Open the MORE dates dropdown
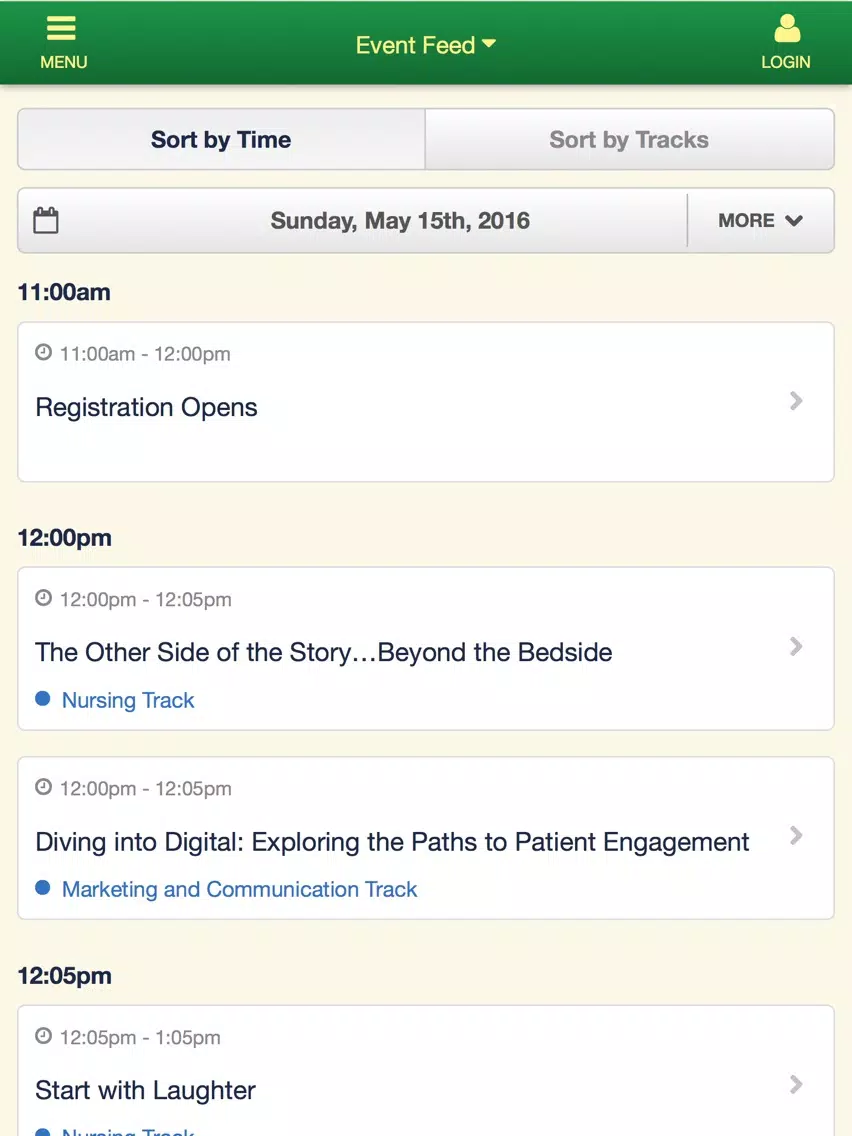This screenshot has width=852, height=1136. 761,220
